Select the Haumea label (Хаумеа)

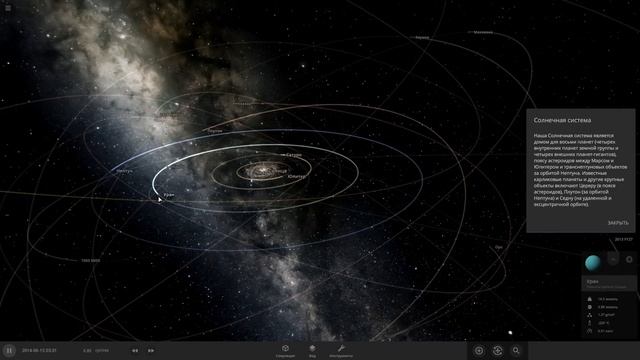pyautogui.click(x=422, y=38)
